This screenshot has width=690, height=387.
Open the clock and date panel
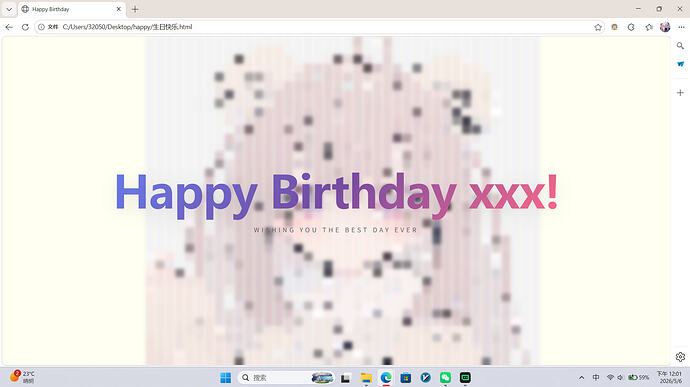[x=669, y=377]
